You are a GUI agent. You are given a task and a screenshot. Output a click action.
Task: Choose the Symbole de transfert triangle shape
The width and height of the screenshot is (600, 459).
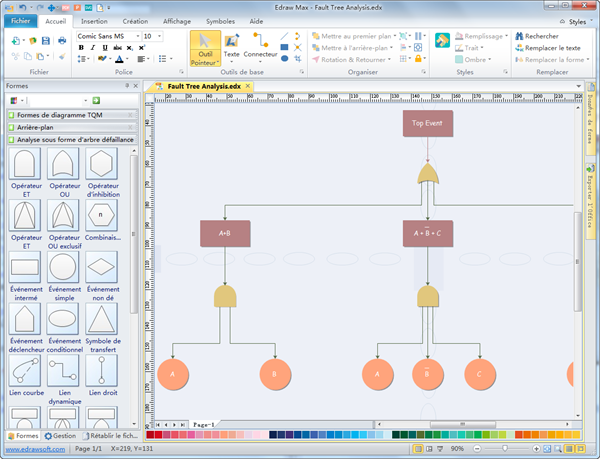pyautogui.click(x=102, y=319)
